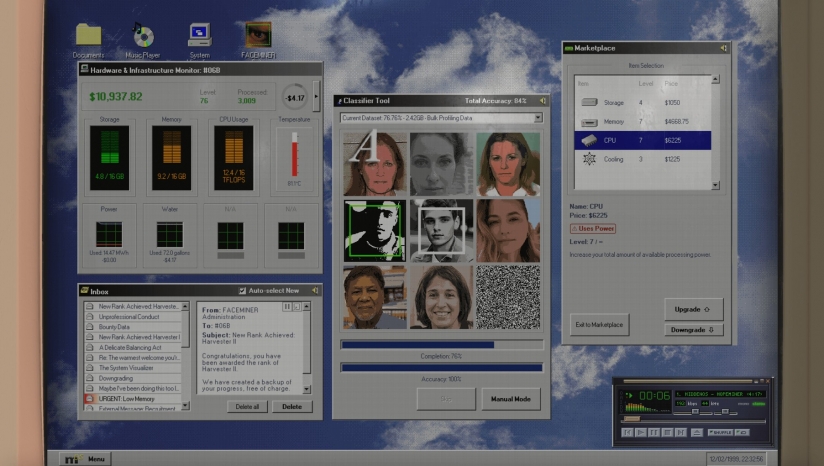824x466 pixels.
Task: Open the FACEMINER desktop icon
Action: click(x=258, y=37)
